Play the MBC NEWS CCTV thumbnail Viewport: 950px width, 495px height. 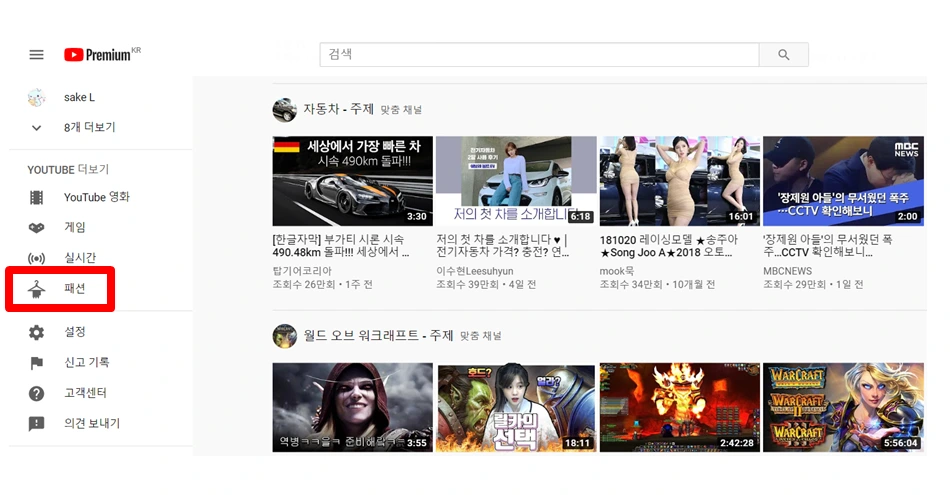(x=843, y=181)
